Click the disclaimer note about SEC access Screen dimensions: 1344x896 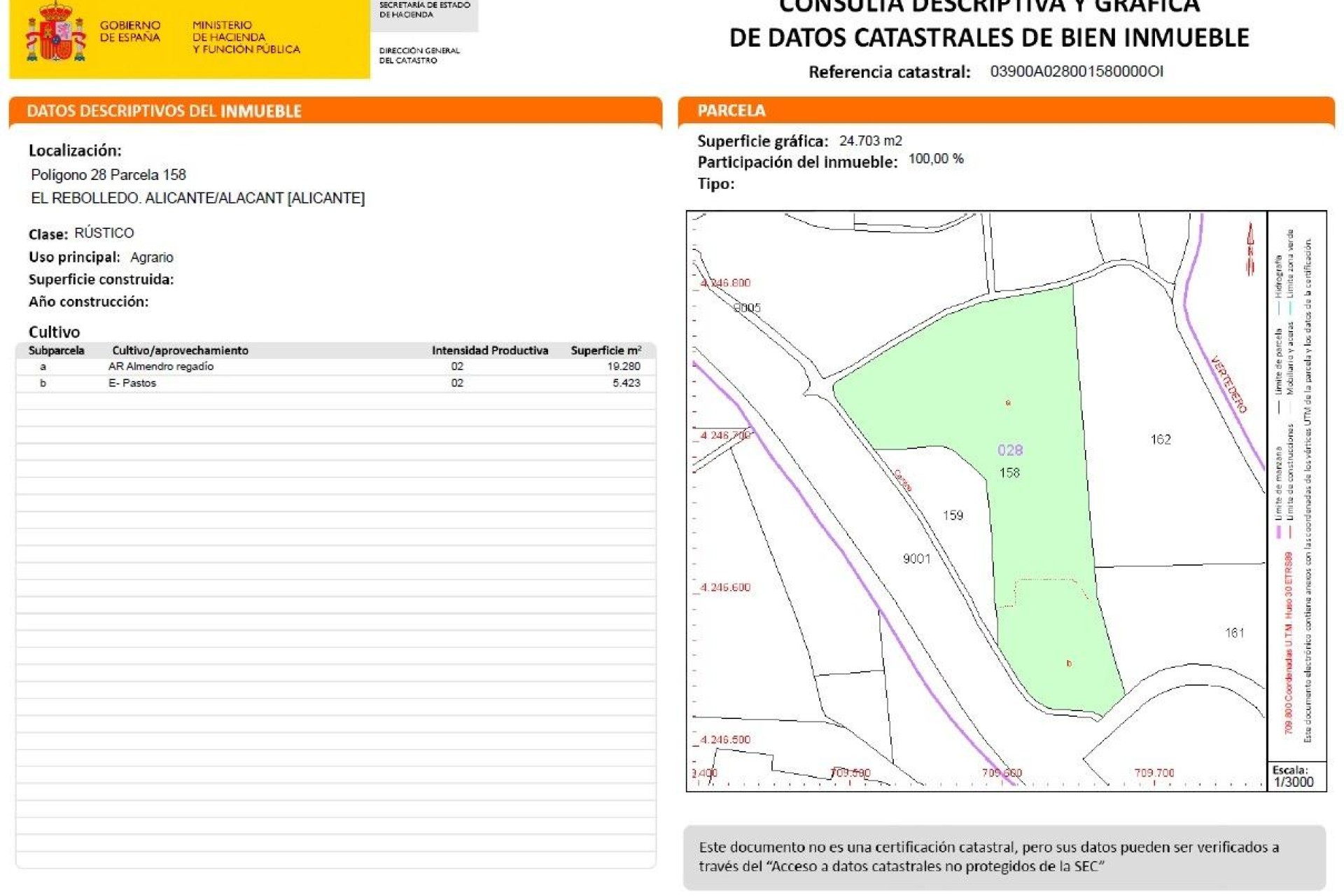[1004, 857]
